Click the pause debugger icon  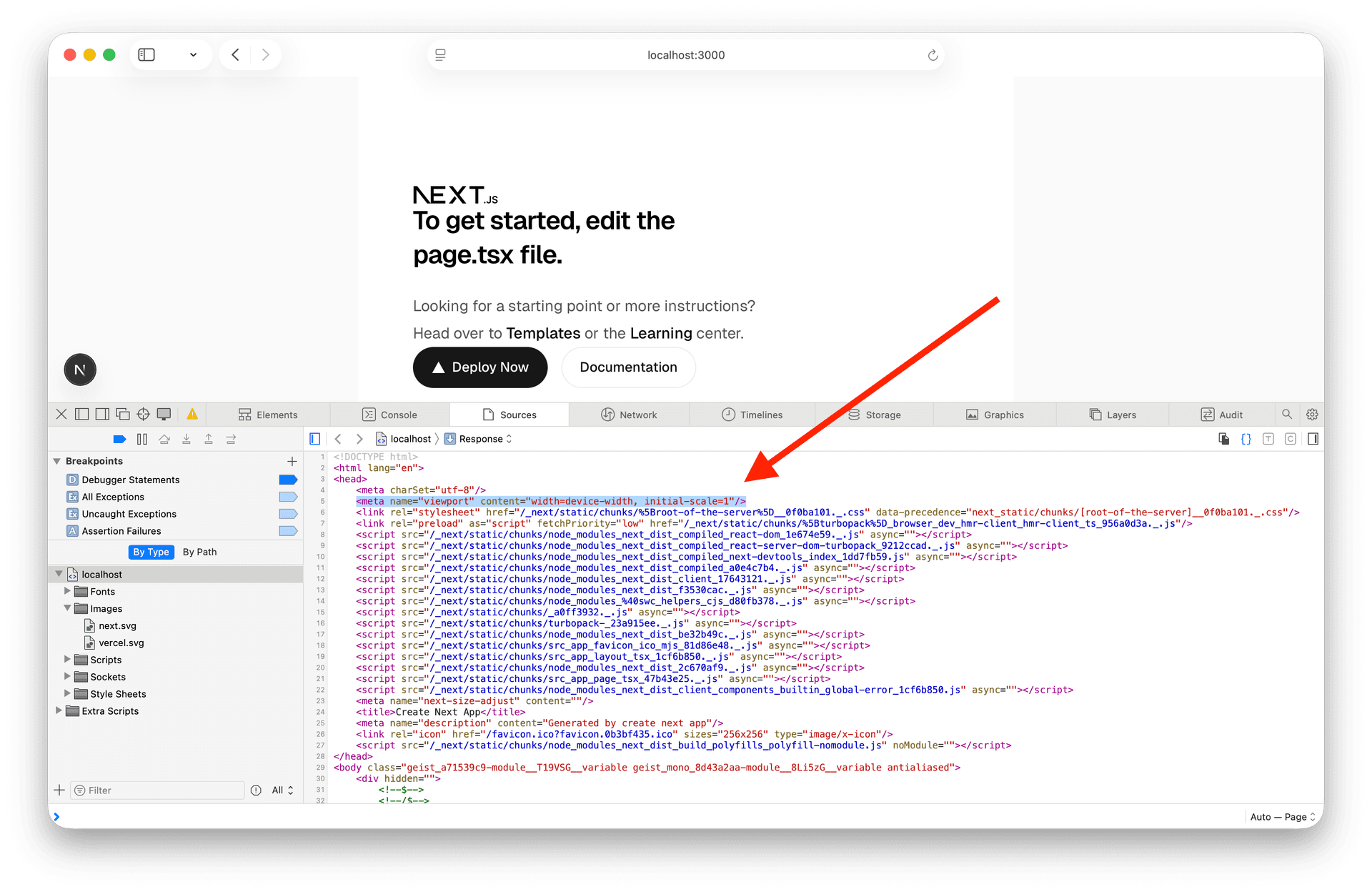point(142,439)
